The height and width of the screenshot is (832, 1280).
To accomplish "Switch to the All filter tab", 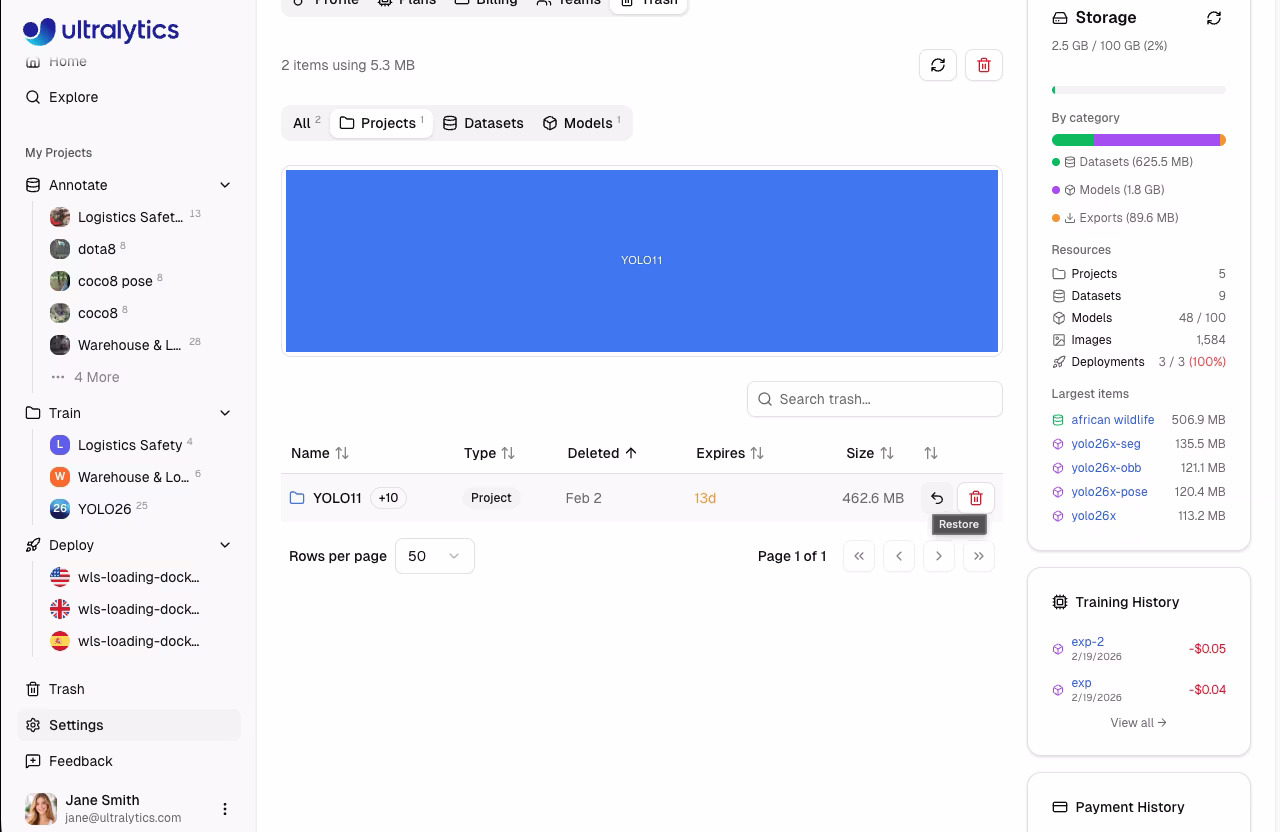I will pos(306,123).
